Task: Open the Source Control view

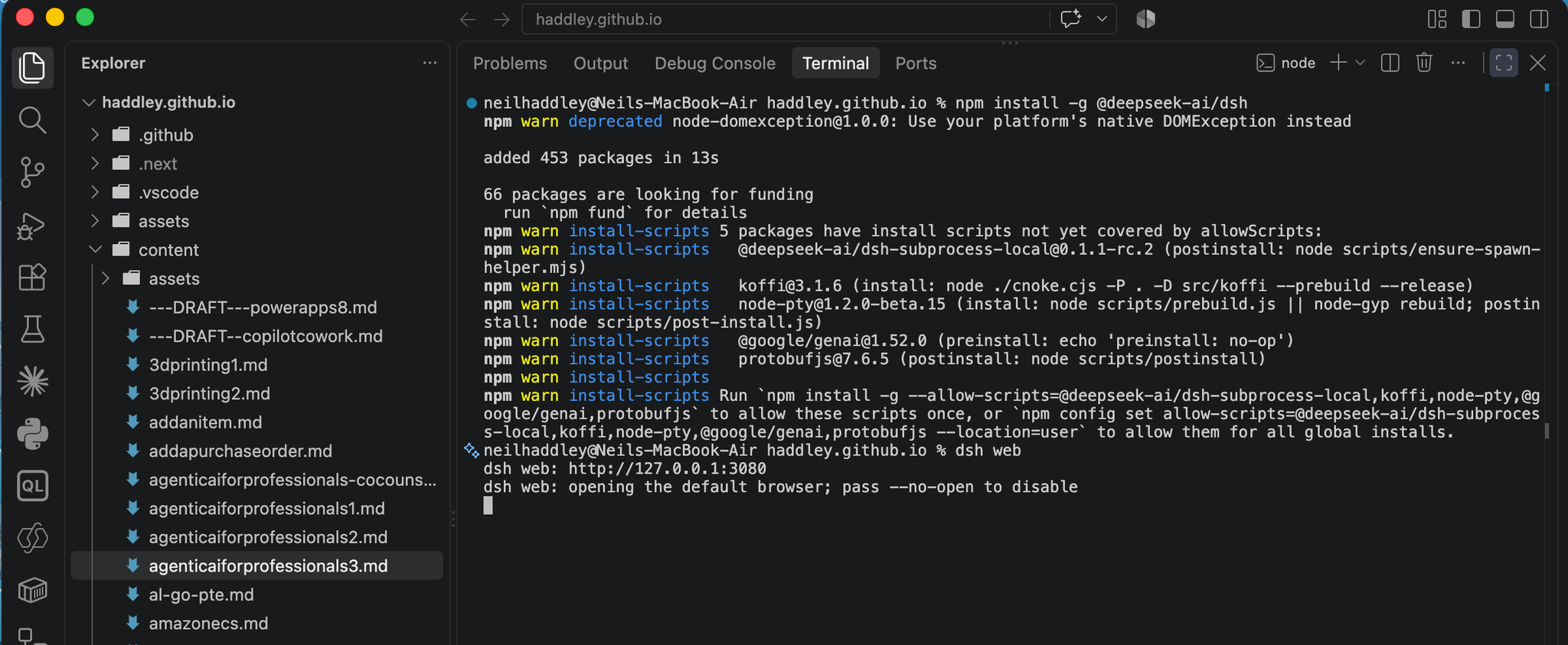Action: click(x=32, y=172)
